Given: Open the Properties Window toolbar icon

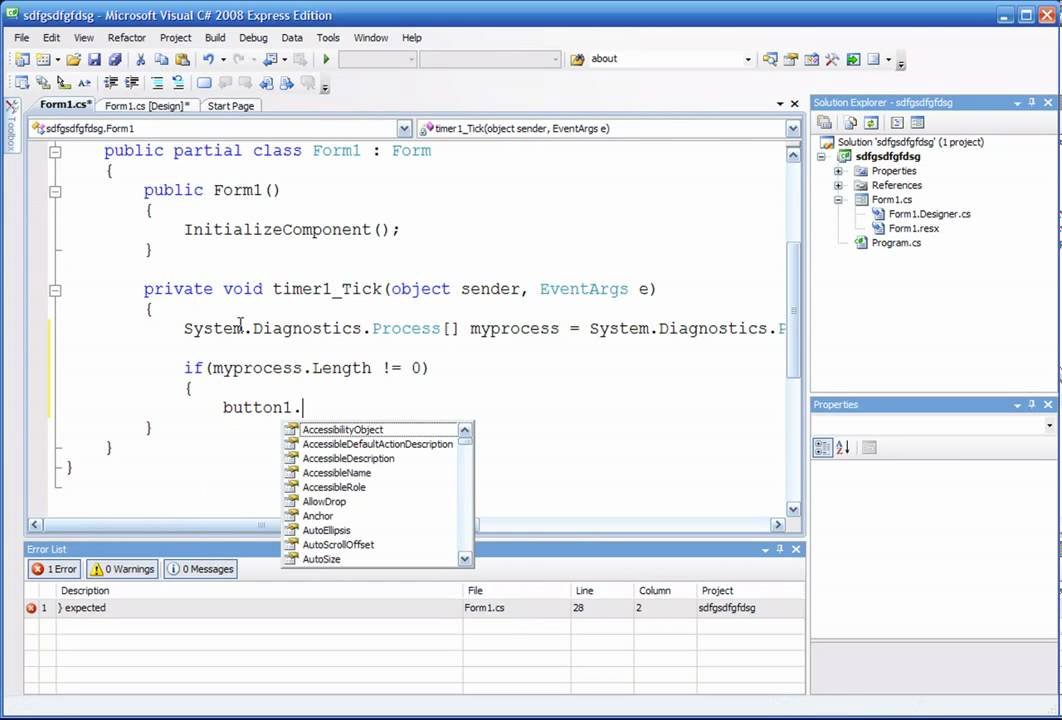Looking at the screenshot, I should (791, 60).
